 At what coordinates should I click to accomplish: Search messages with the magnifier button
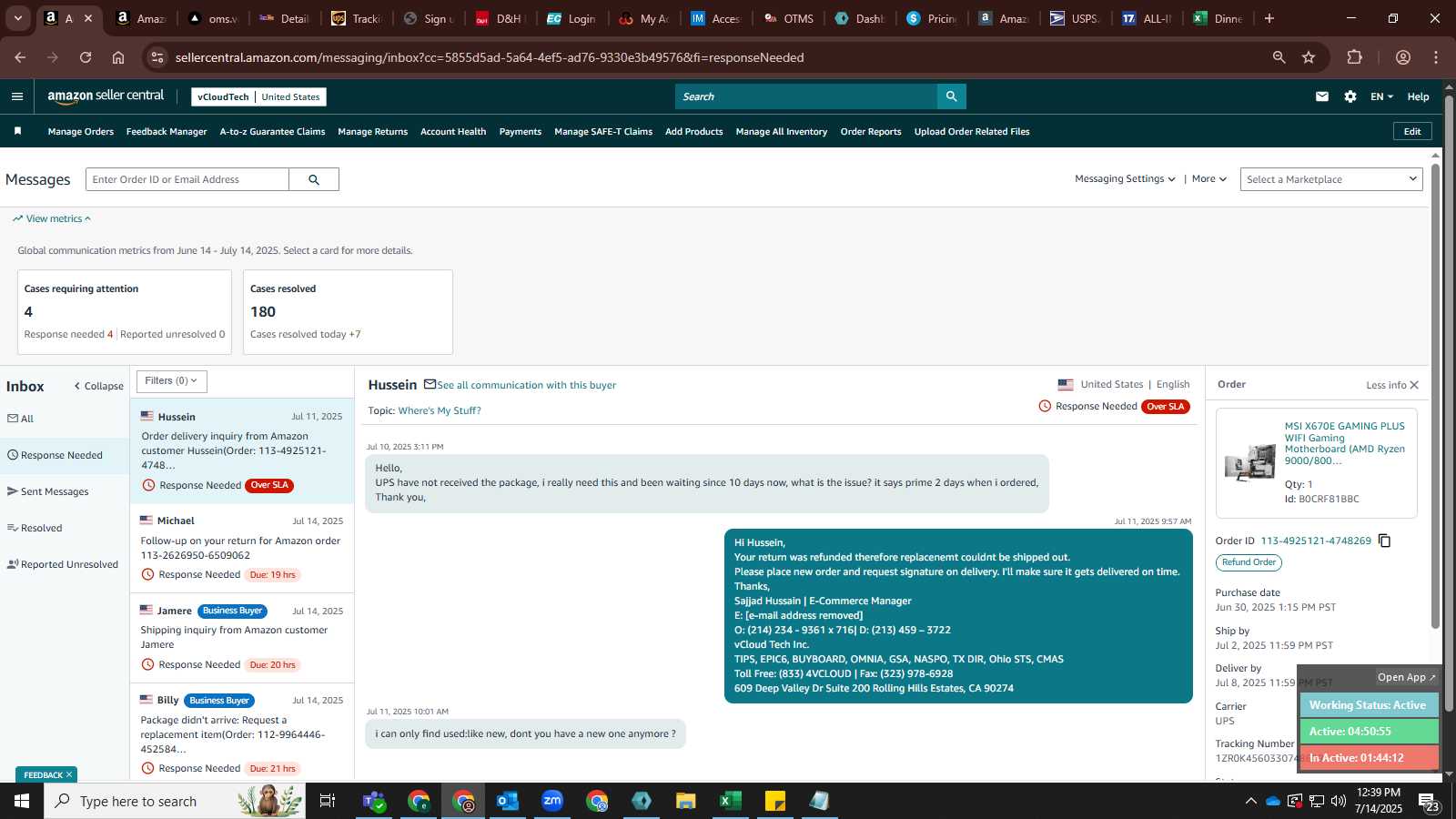314,179
